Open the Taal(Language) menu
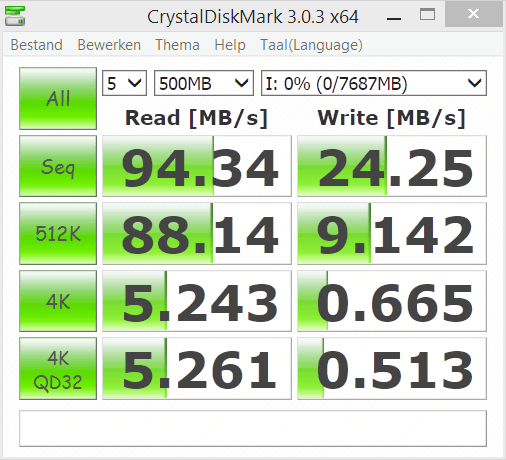Viewport: 506px width, 460px height. pos(311,45)
